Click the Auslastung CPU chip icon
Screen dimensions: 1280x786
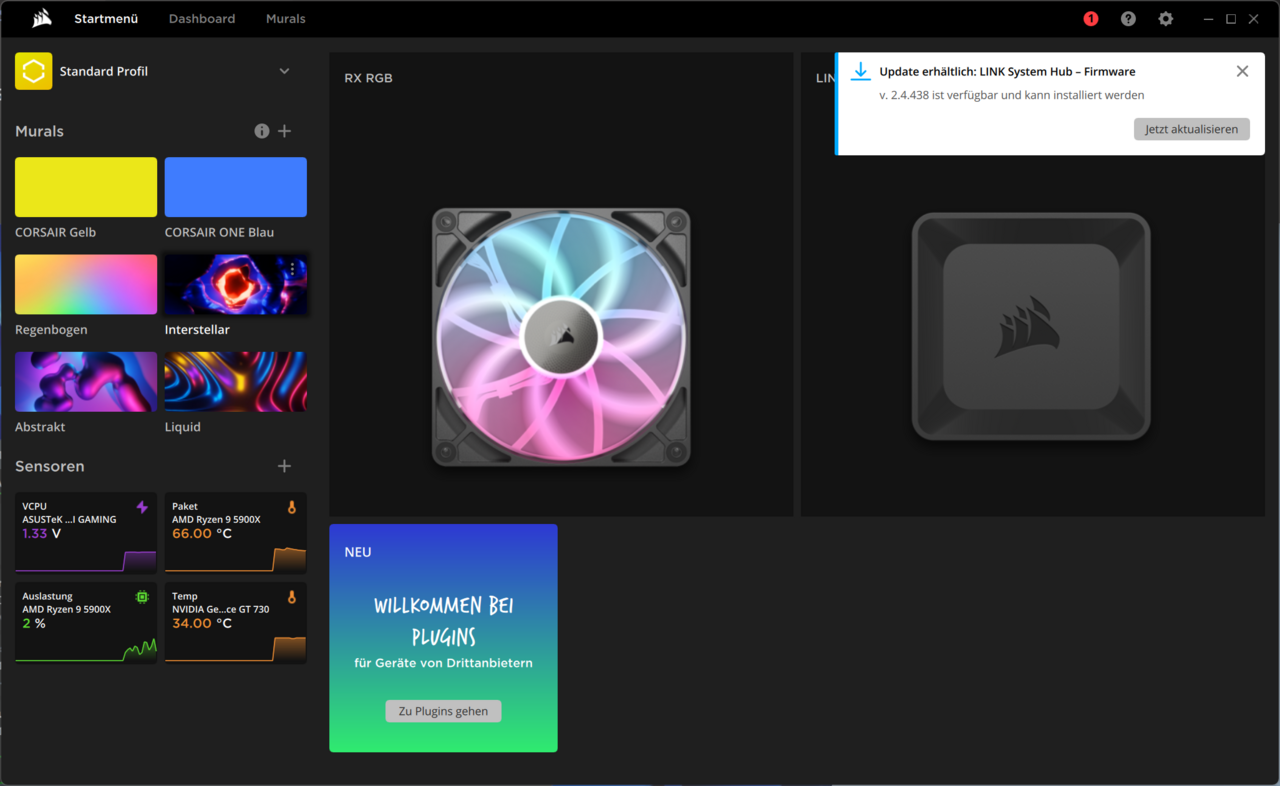(x=142, y=597)
